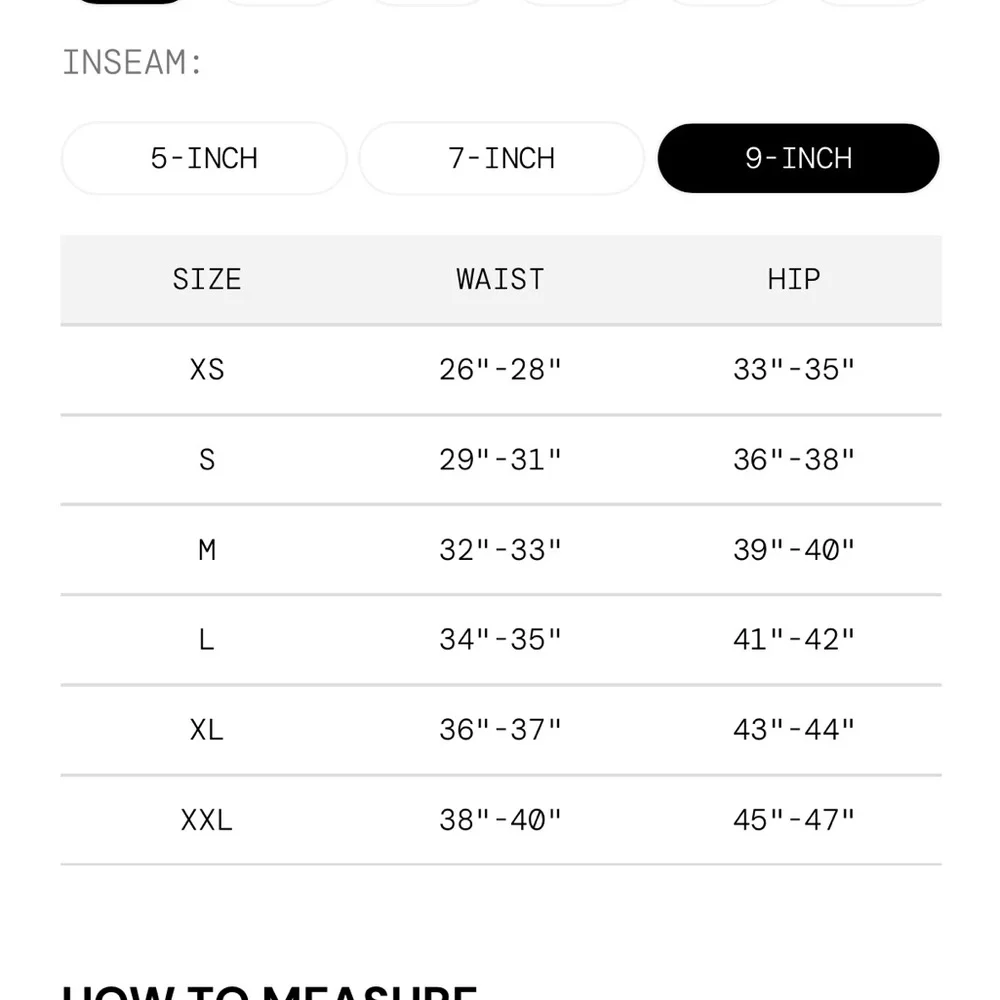Click hip measurement 45"-47"
This screenshot has height=1000, width=1000.
(794, 820)
